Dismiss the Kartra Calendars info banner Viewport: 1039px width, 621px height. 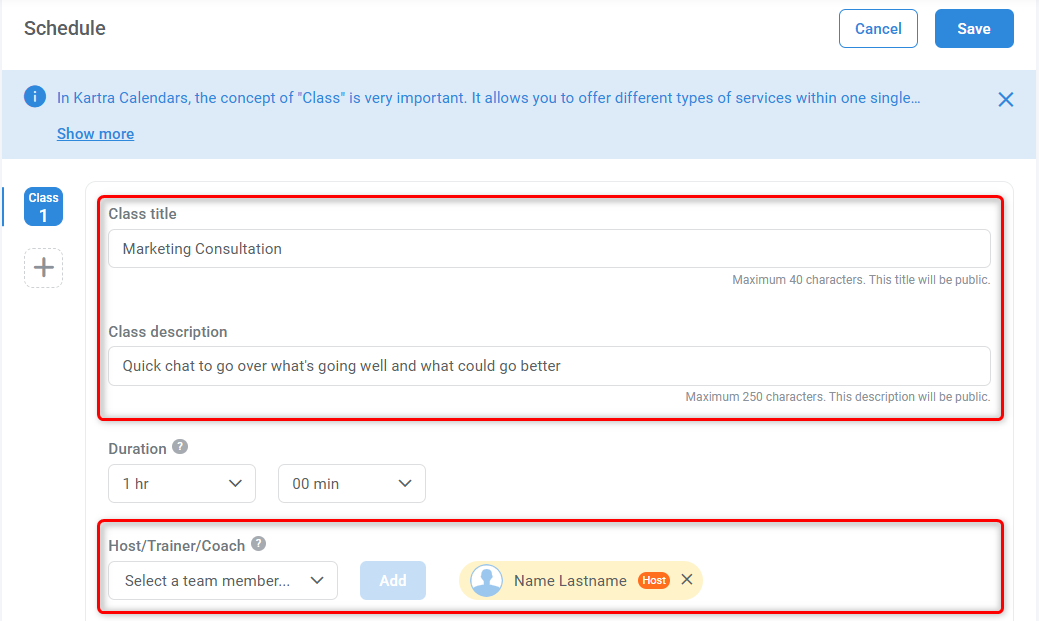(x=1005, y=99)
